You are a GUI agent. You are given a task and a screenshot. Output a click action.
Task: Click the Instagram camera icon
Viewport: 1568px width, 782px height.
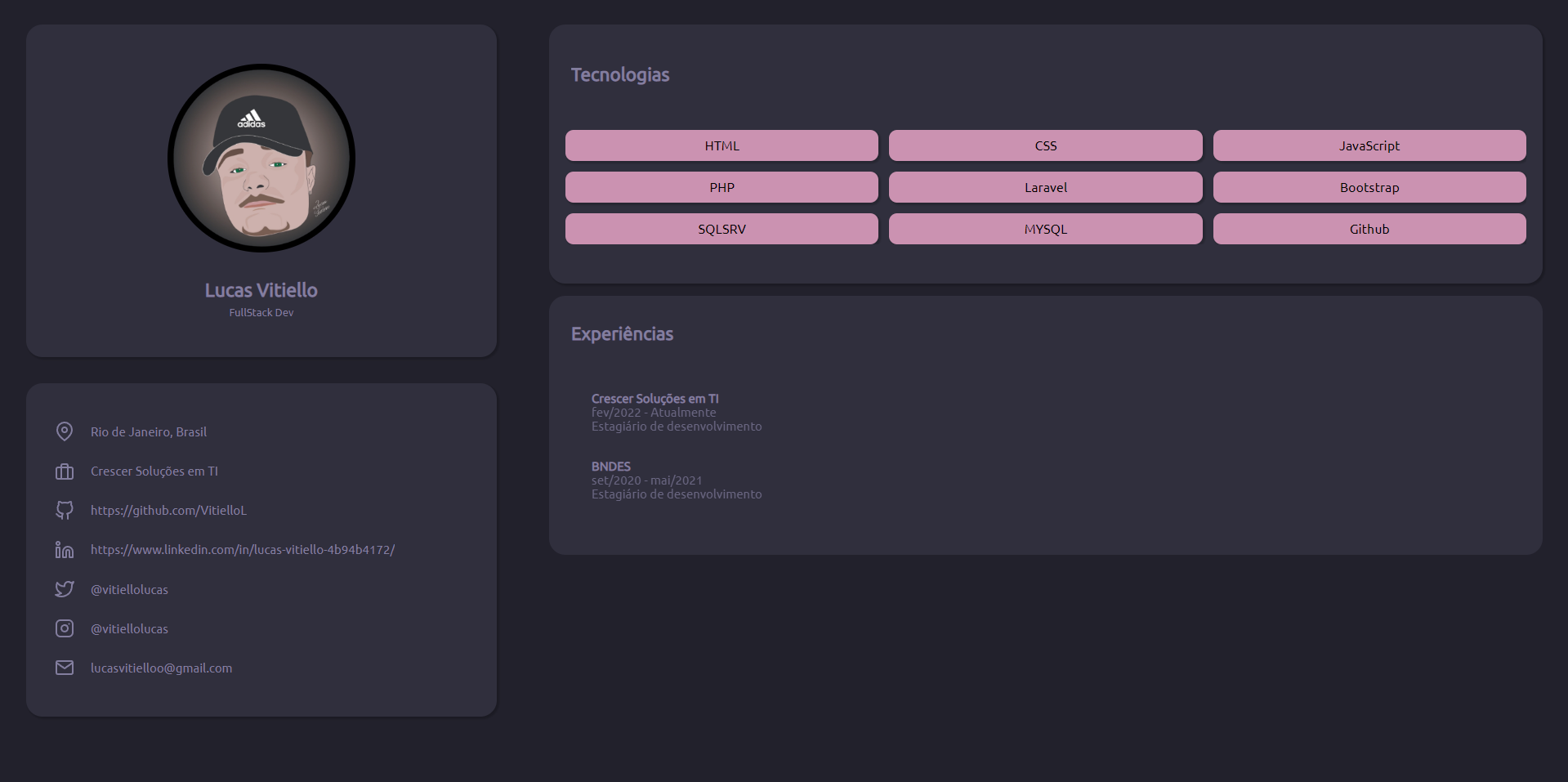(x=65, y=628)
